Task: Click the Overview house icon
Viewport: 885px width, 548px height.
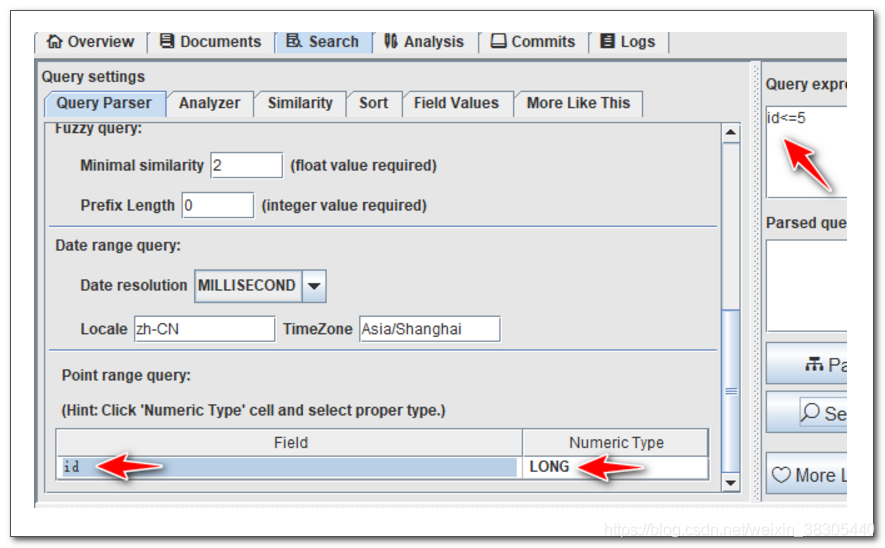Action: click(x=54, y=41)
